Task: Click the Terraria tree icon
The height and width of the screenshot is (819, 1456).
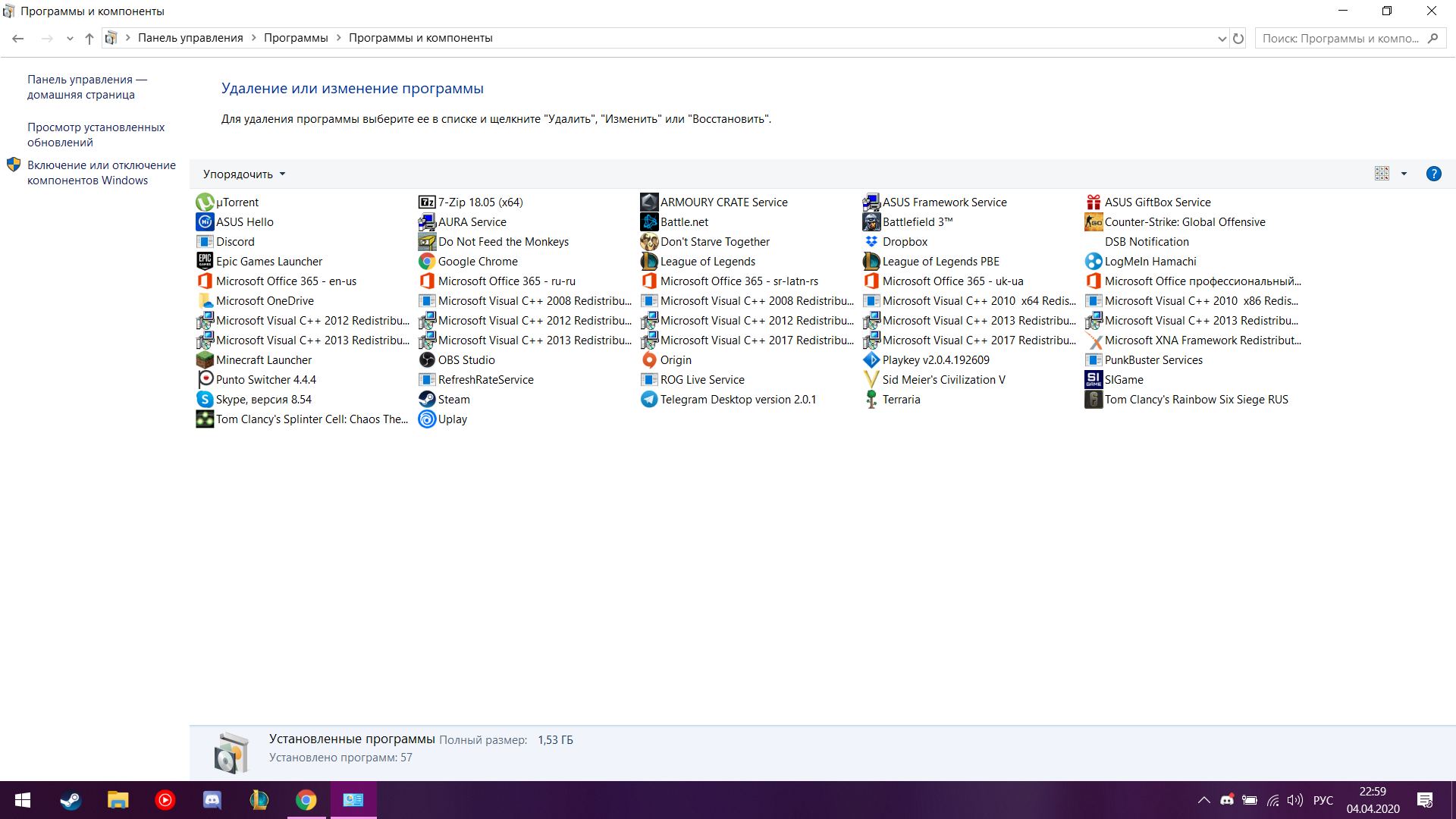Action: click(x=871, y=400)
